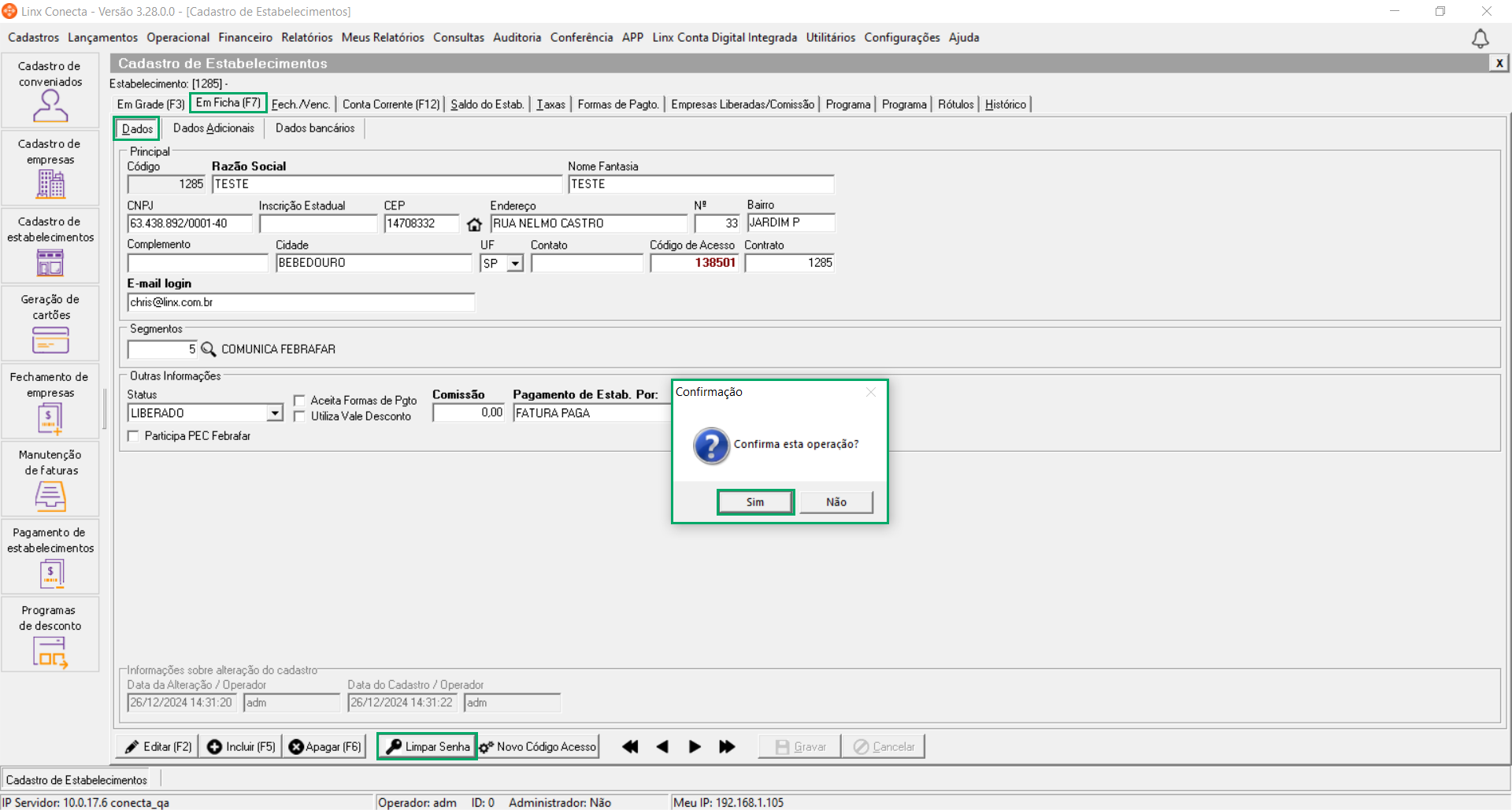1512x810 pixels.
Task: Toggle Participa PEC Febrafar checkbox
Action: 133,436
